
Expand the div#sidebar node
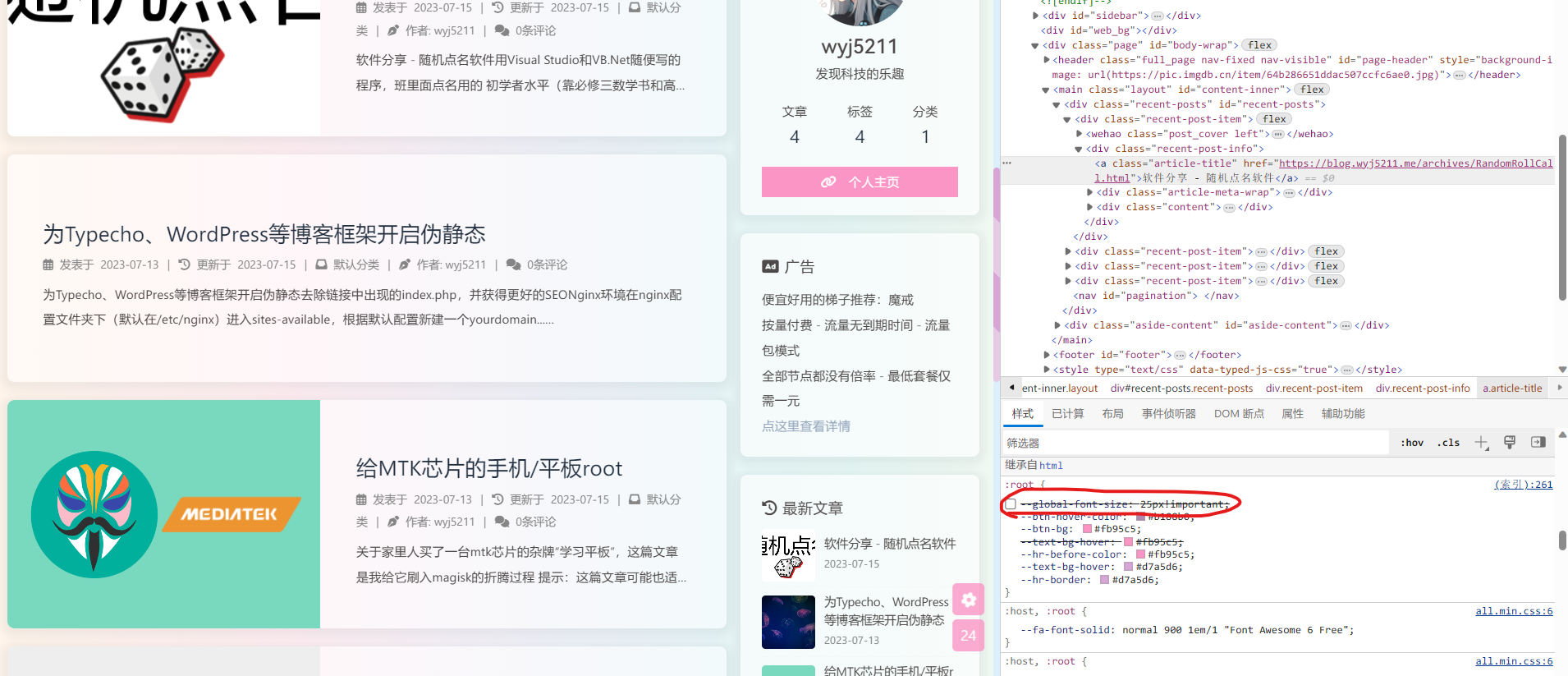click(1036, 16)
